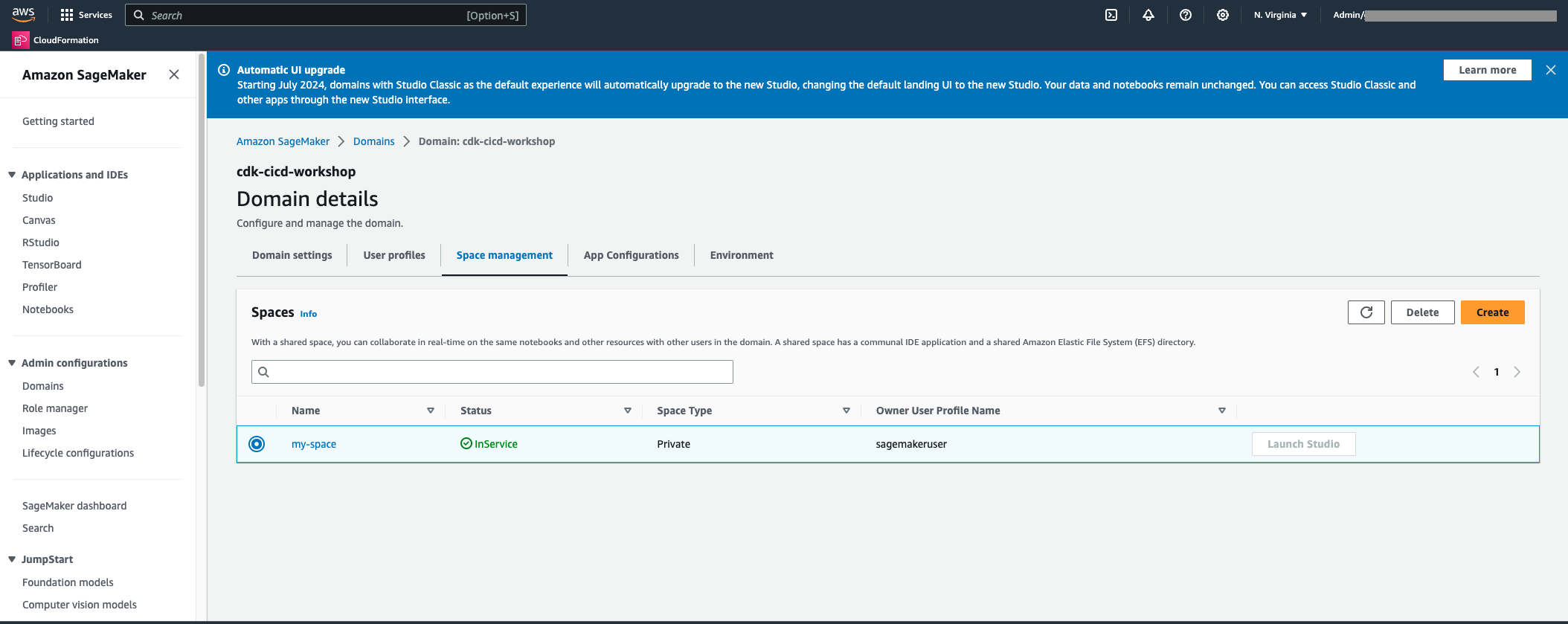Click the info icon in the upgrade banner
1568x624 pixels.
pos(224,70)
